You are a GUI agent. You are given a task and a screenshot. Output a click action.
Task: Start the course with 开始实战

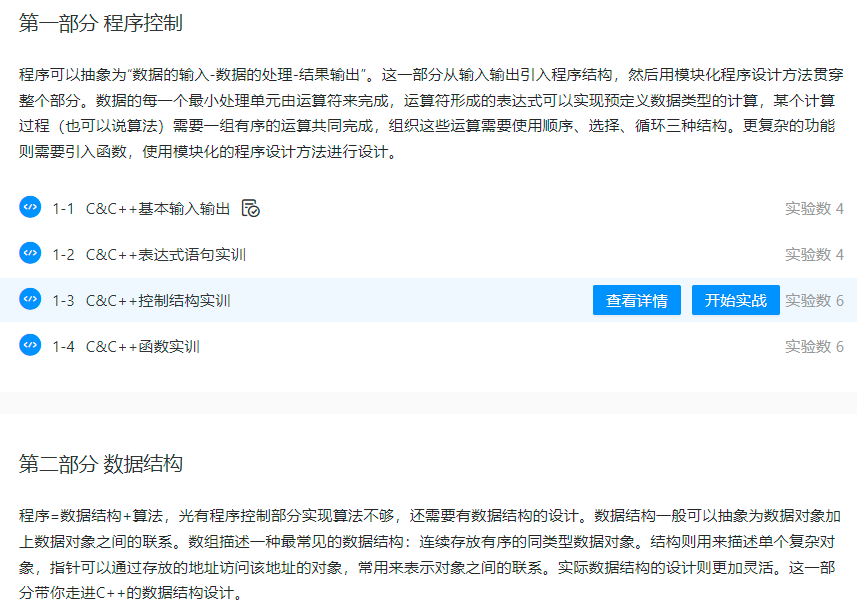736,300
